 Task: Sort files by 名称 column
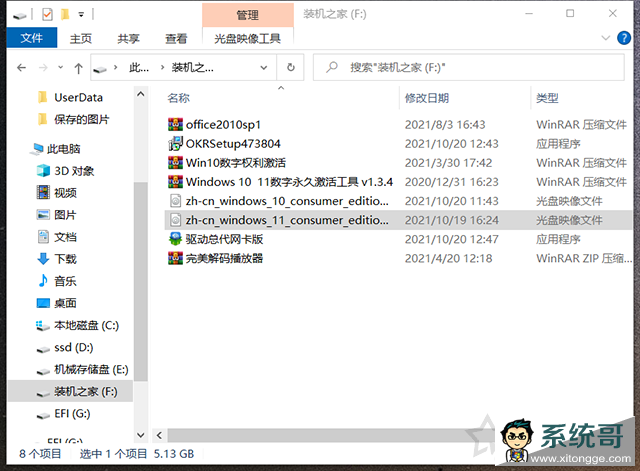coord(178,98)
